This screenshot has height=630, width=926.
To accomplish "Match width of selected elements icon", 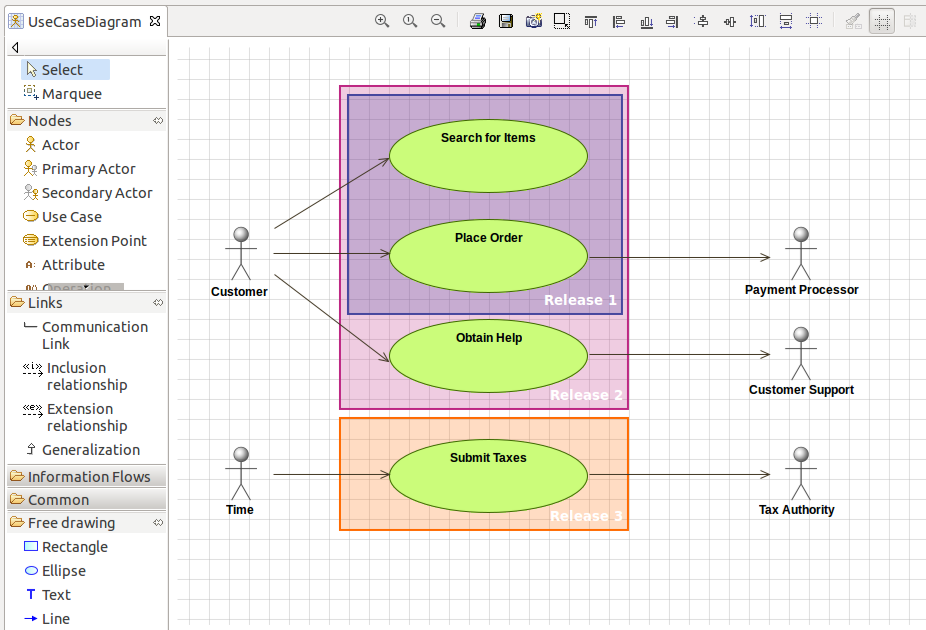I will pyautogui.click(x=785, y=22).
